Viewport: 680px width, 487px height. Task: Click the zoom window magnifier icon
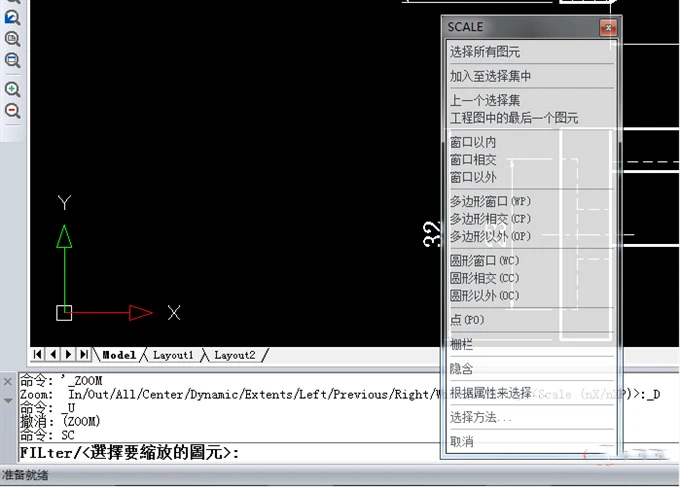pyautogui.click(x=12, y=60)
